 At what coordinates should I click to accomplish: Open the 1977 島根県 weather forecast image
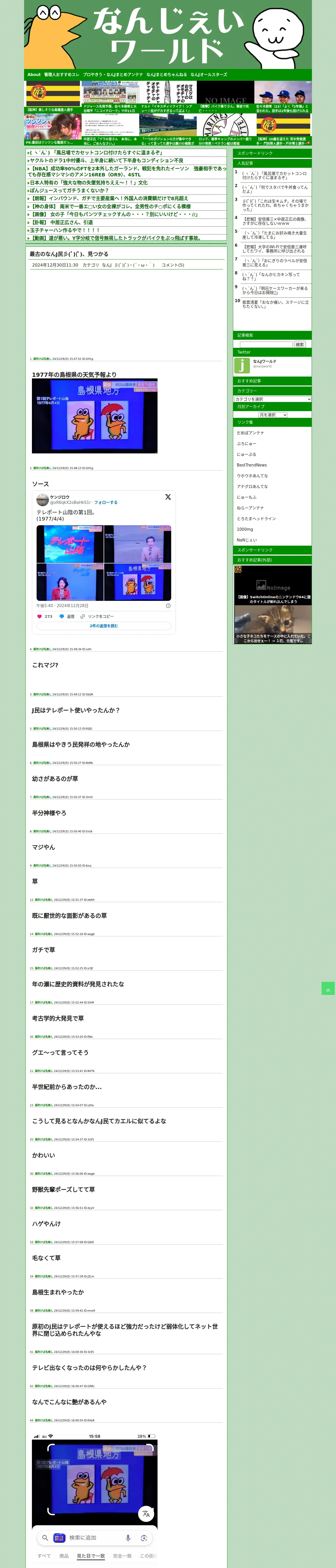[94, 416]
